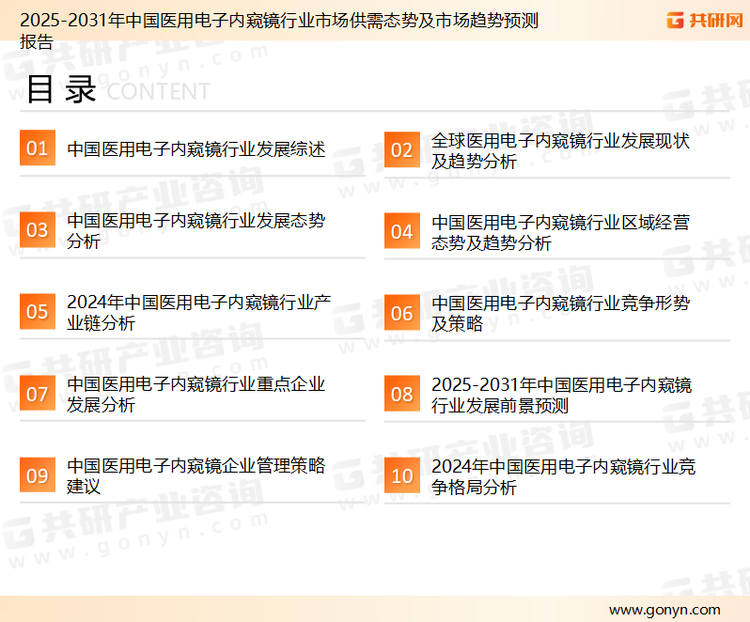This screenshot has height=622, width=750.
Task: Open chapter 全球医用电子内窥镜行业发展现状及趋势分析
Action: 560,151
